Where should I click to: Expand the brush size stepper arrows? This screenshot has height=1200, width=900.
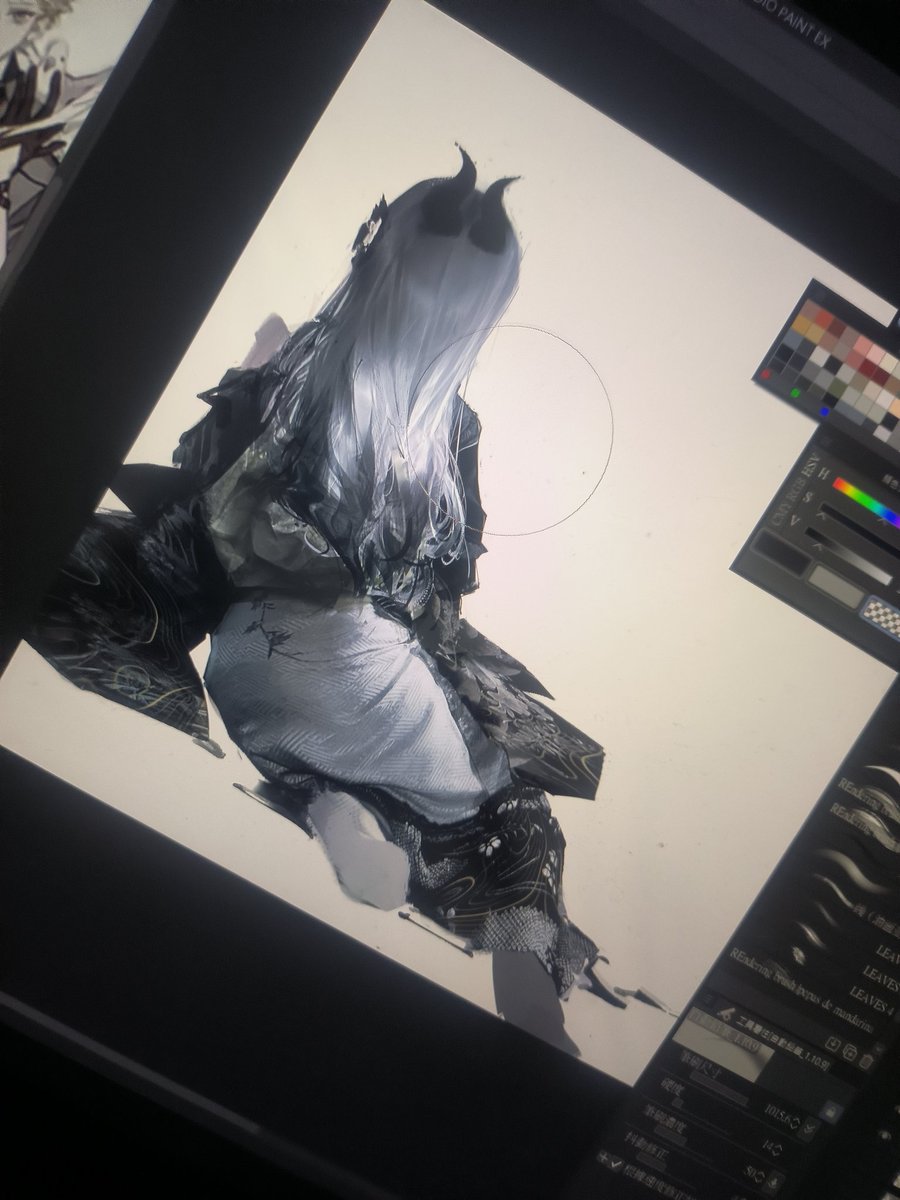pos(794,1124)
